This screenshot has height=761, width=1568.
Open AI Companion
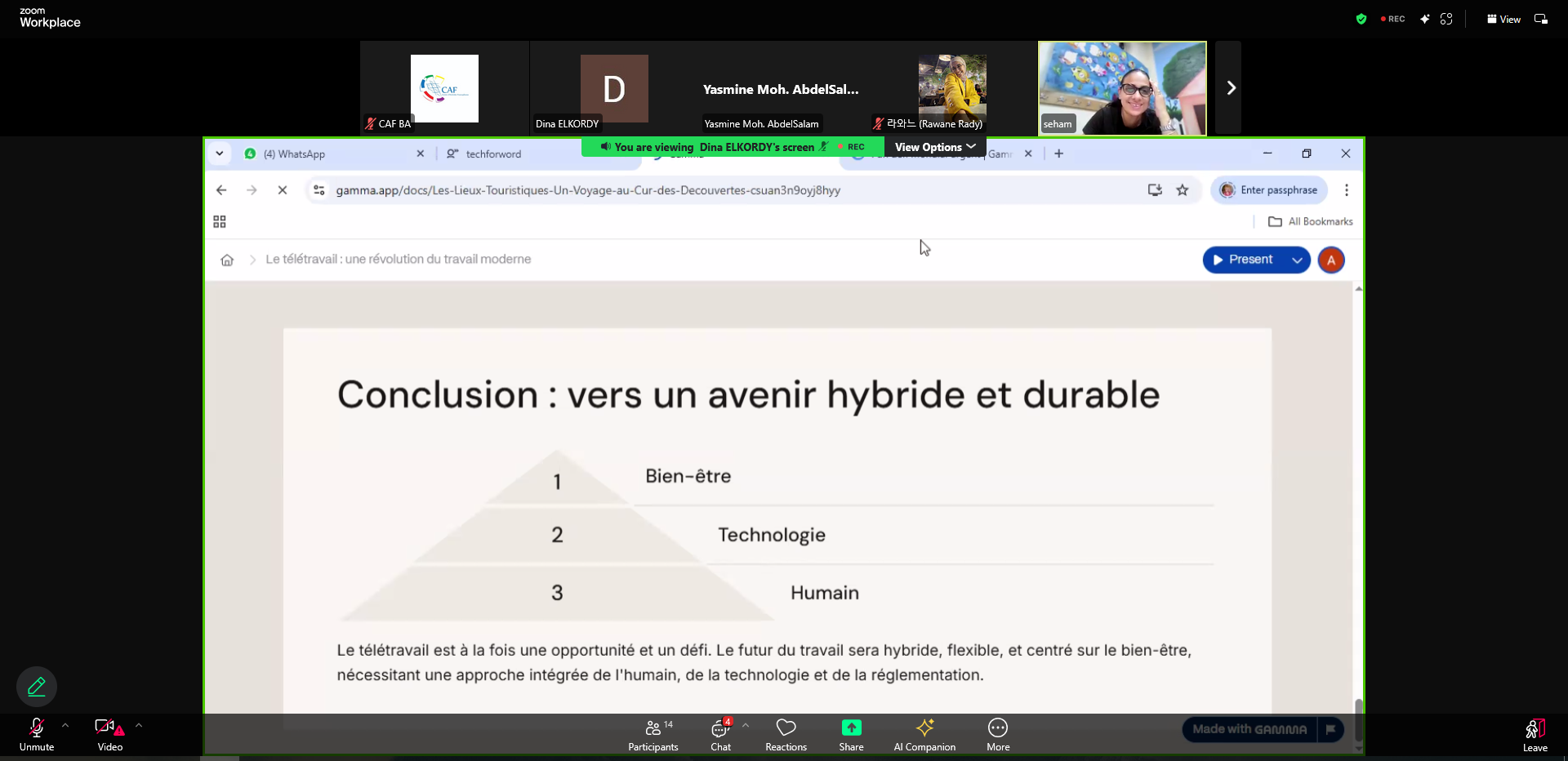(x=924, y=733)
